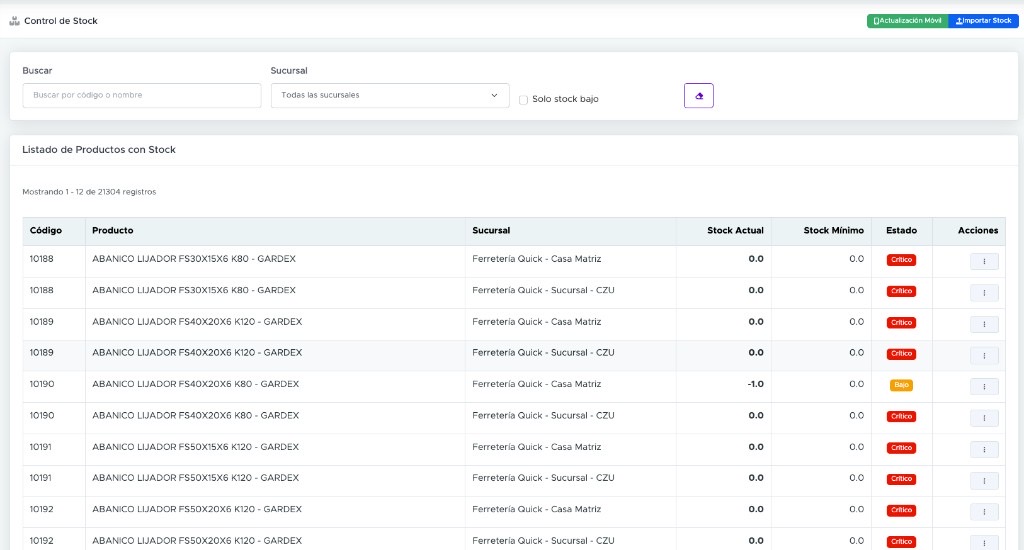The image size is (1024, 550).
Task: Click the Bajo status badge for 10190
Action: tap(901, 385)
